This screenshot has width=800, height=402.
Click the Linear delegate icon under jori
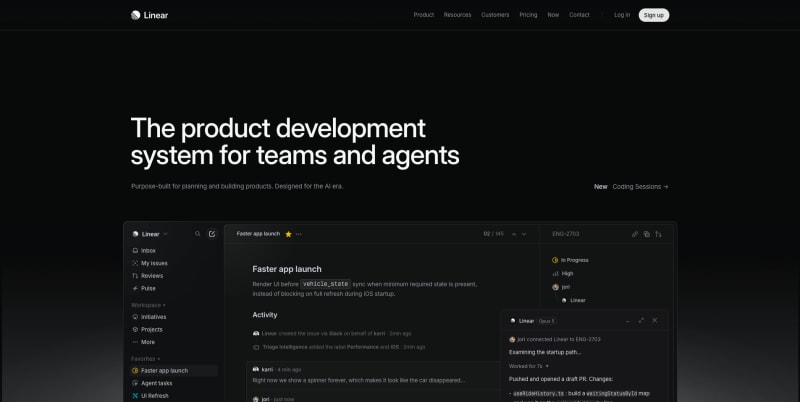tap(564, 300)
